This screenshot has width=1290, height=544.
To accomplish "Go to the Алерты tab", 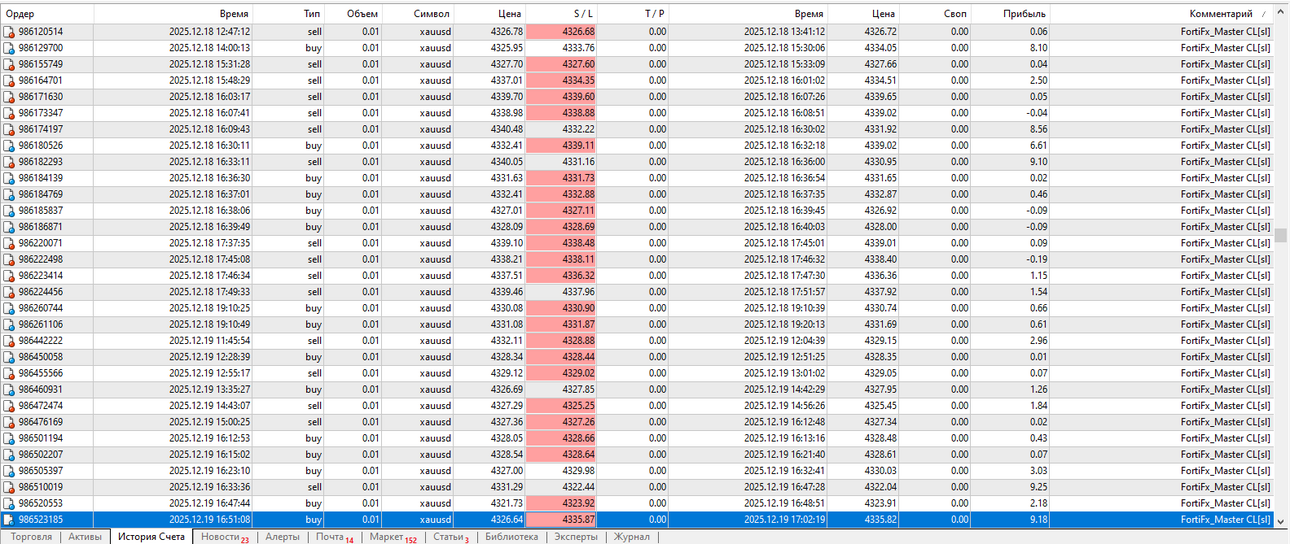I will [x=283, y=537].
